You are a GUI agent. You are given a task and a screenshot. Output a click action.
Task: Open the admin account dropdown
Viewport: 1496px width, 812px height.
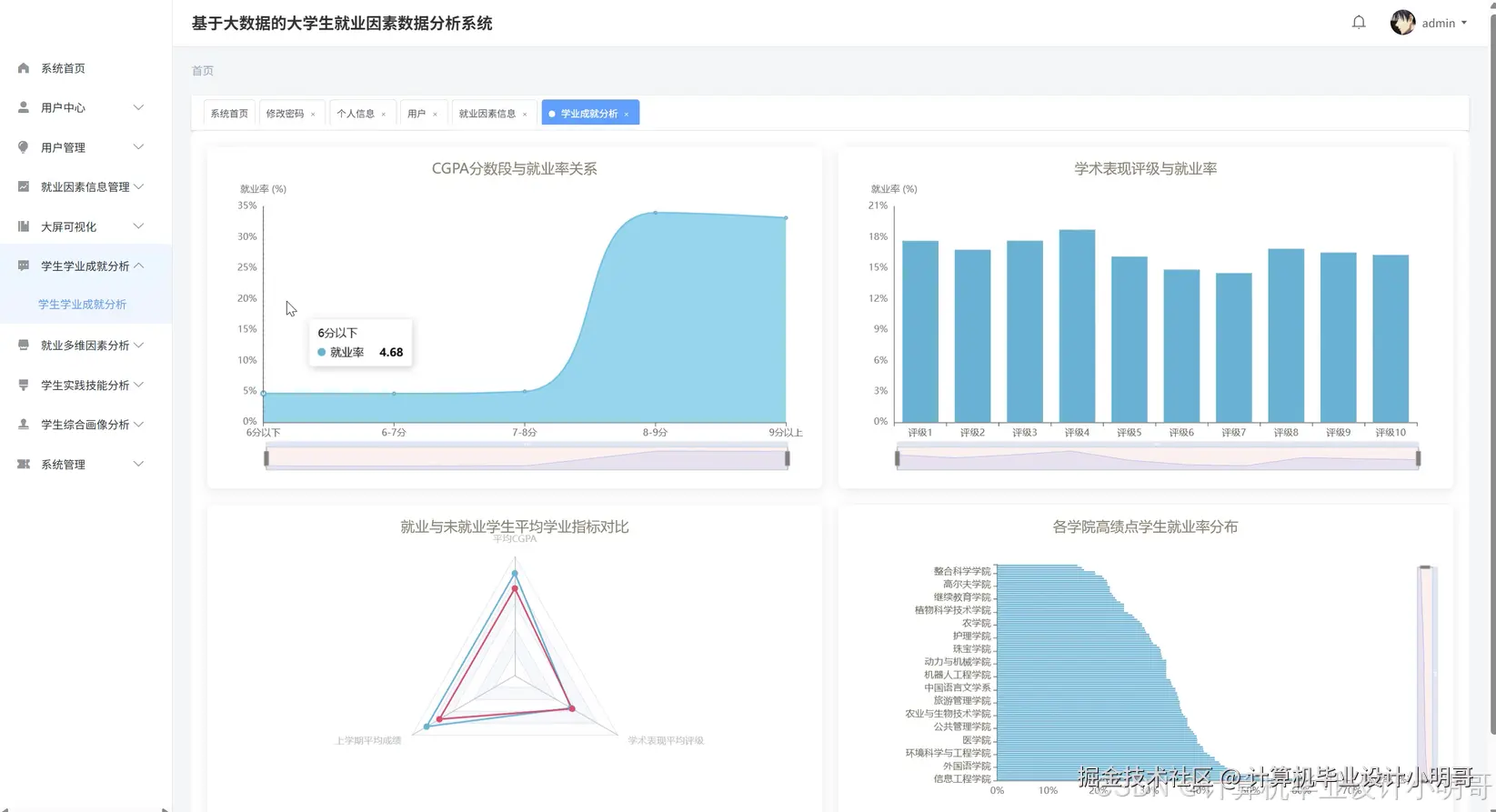(x=1444, y=23)
